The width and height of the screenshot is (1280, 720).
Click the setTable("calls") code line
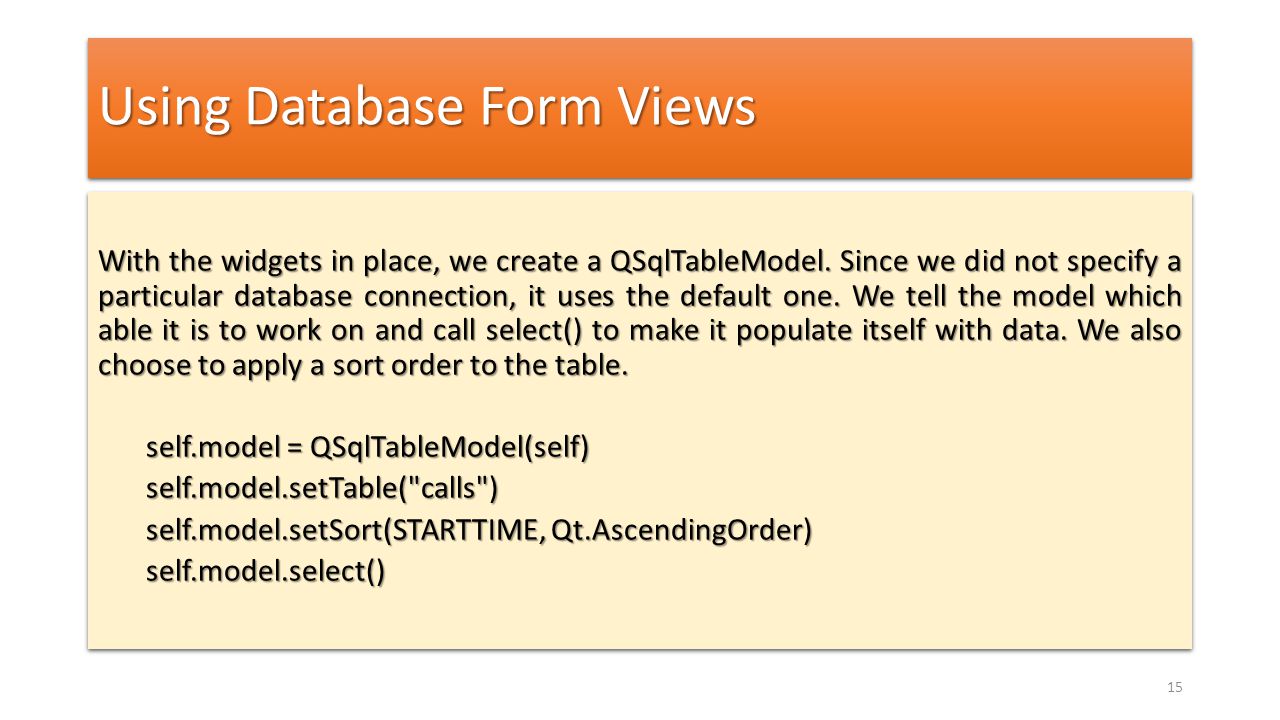click(322, 489)
